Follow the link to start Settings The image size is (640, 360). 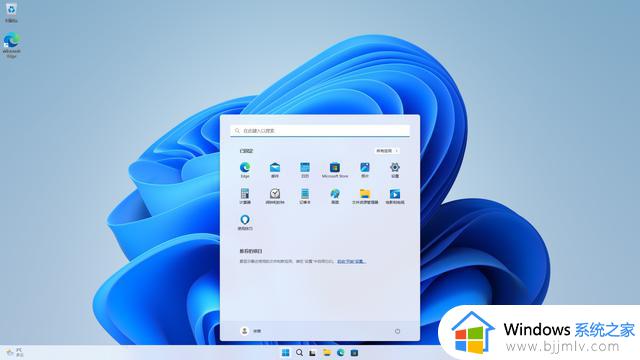[x=351, y=261]
